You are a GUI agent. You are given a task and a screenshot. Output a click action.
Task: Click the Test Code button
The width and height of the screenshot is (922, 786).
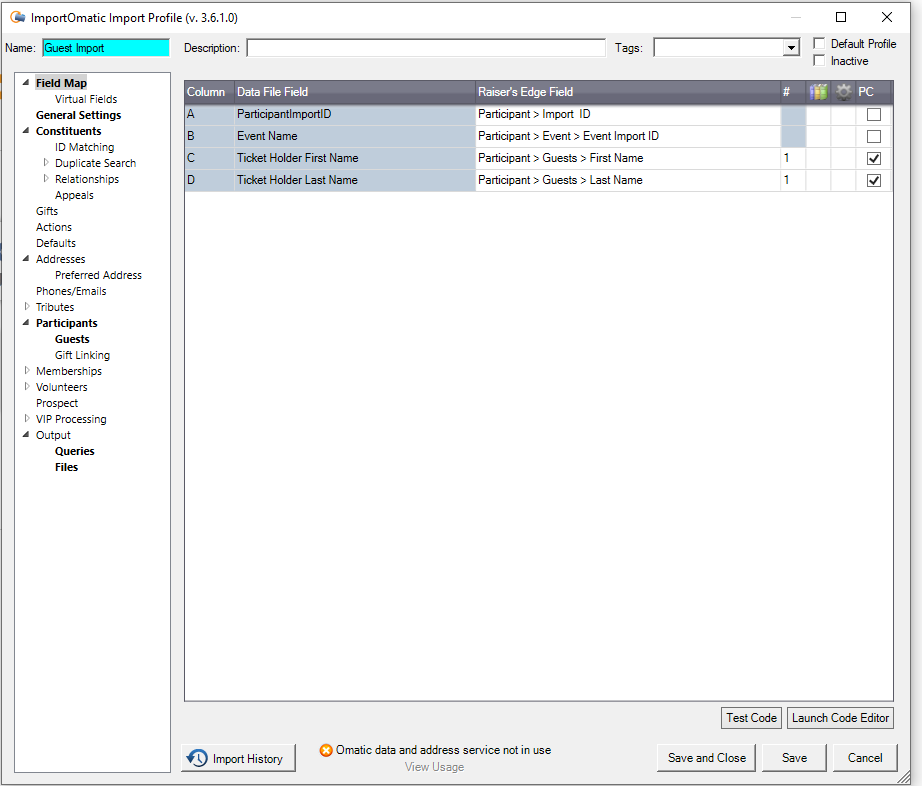point(751,717)
